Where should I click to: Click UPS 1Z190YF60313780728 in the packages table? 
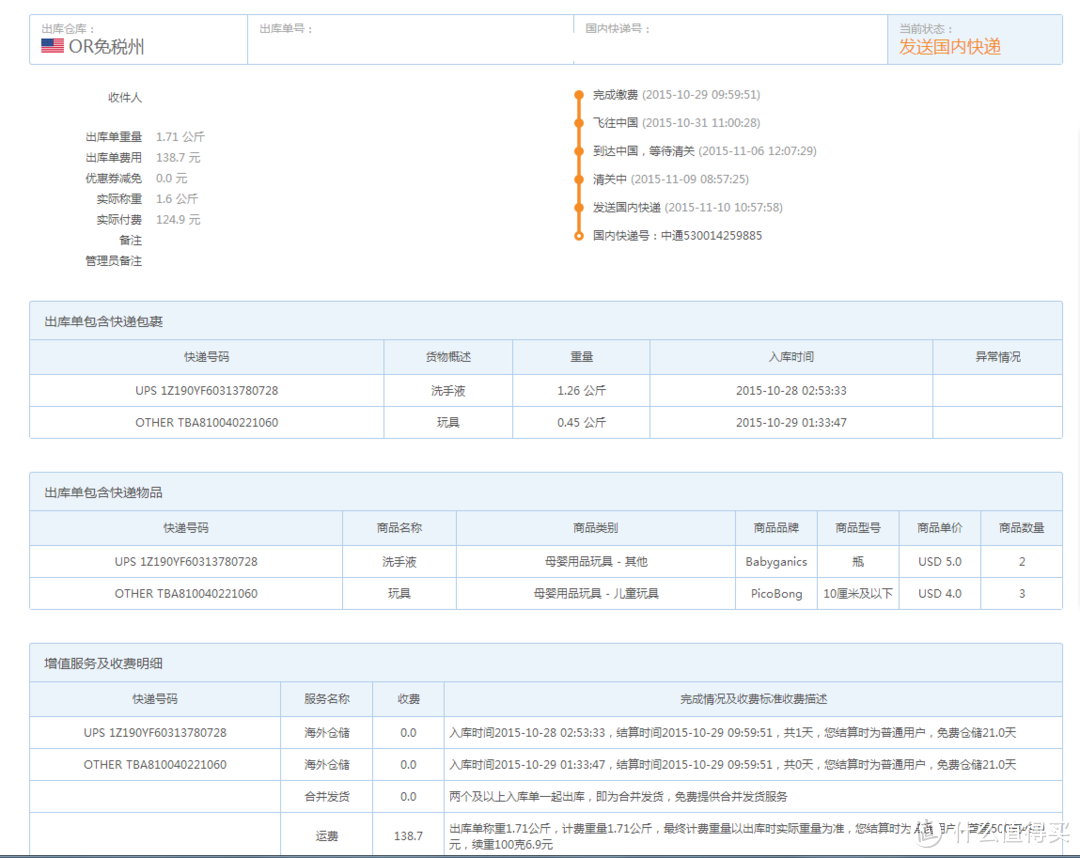tap(207, 390)
